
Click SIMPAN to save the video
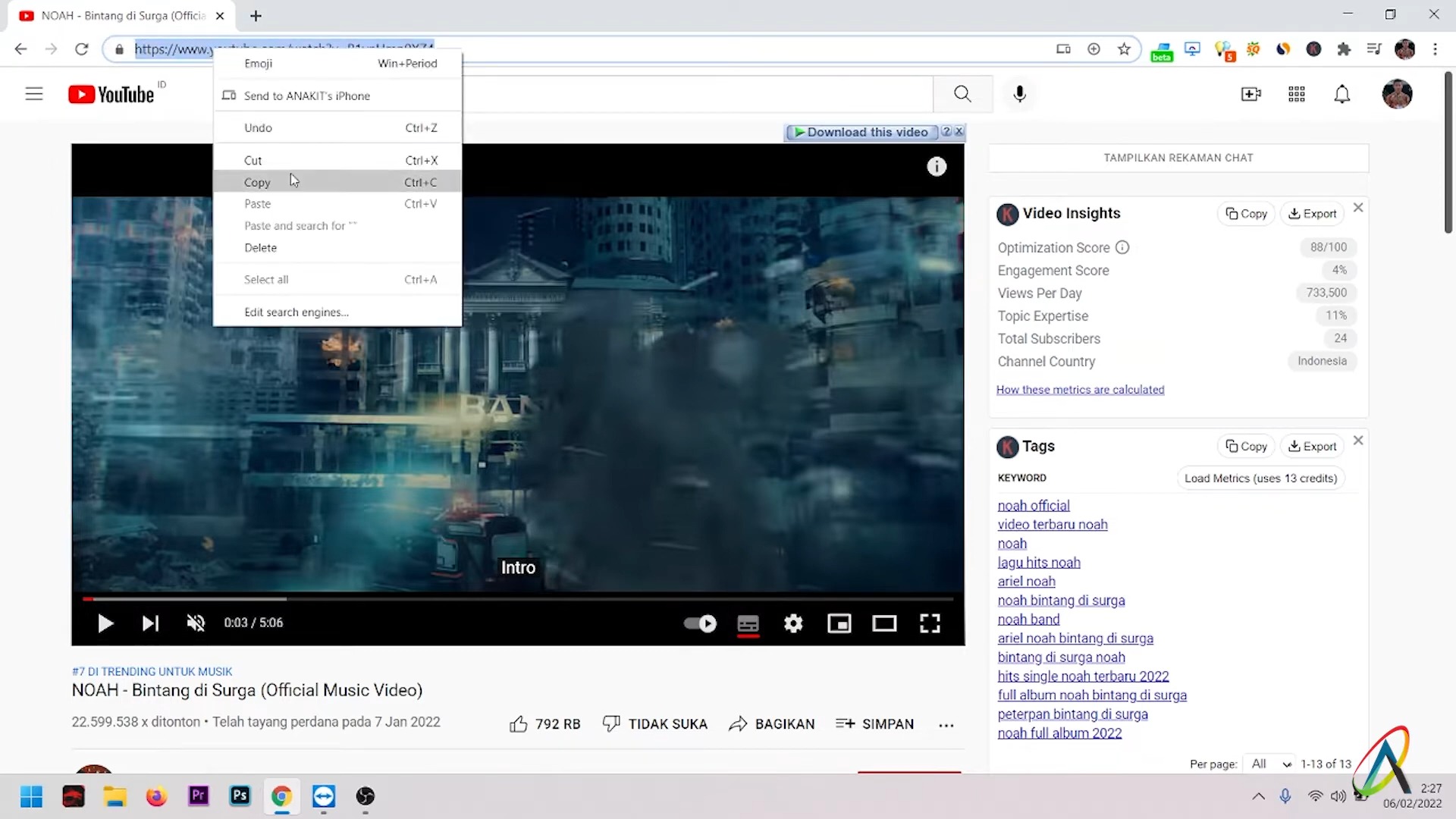tap(874, 724)
